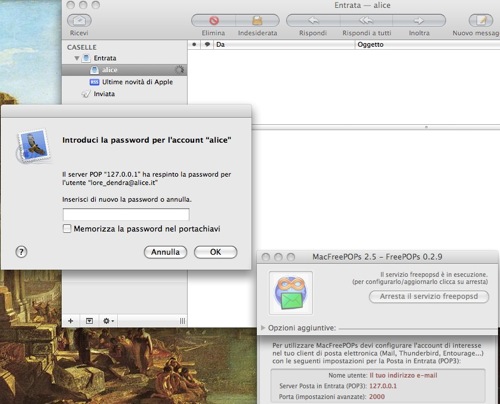Compose with the Nuovo messaggio icon

(481, 20)
